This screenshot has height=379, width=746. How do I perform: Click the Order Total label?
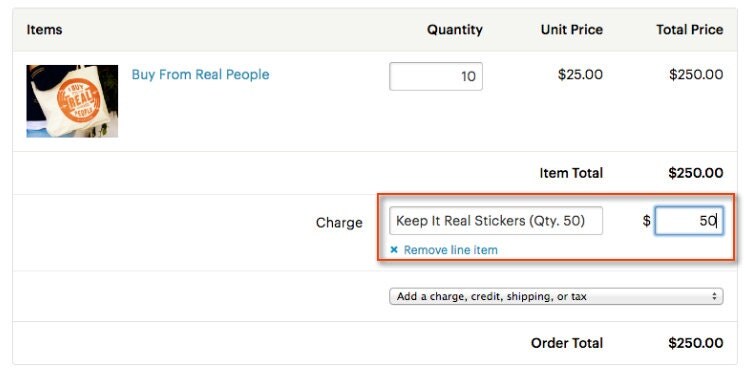pos(567,343)
